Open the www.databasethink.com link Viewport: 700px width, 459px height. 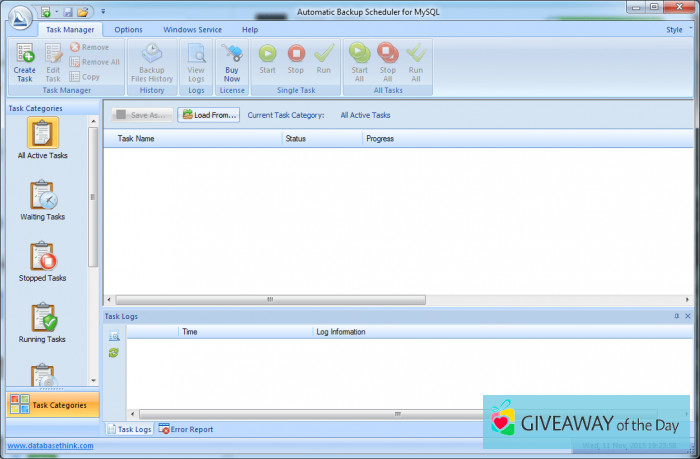coord(50,446)
